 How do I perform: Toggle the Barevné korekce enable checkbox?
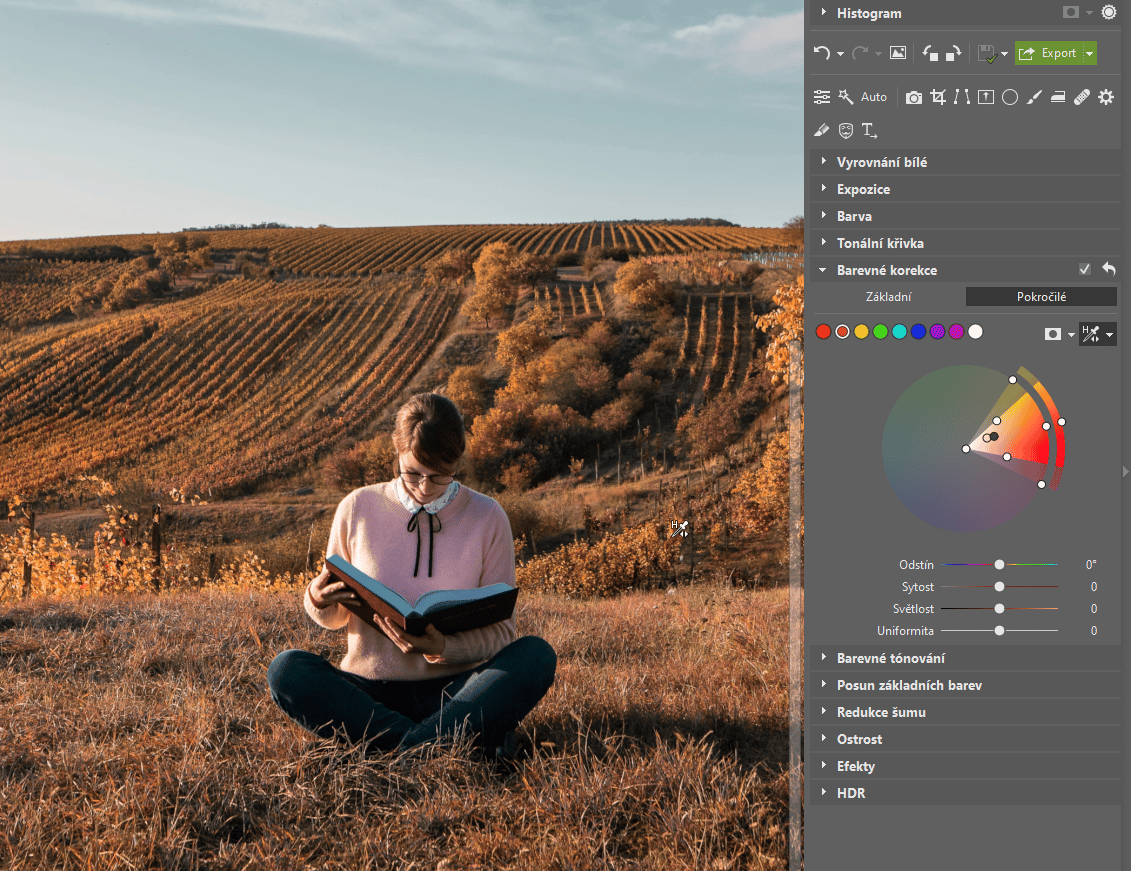click(1084, 269)
